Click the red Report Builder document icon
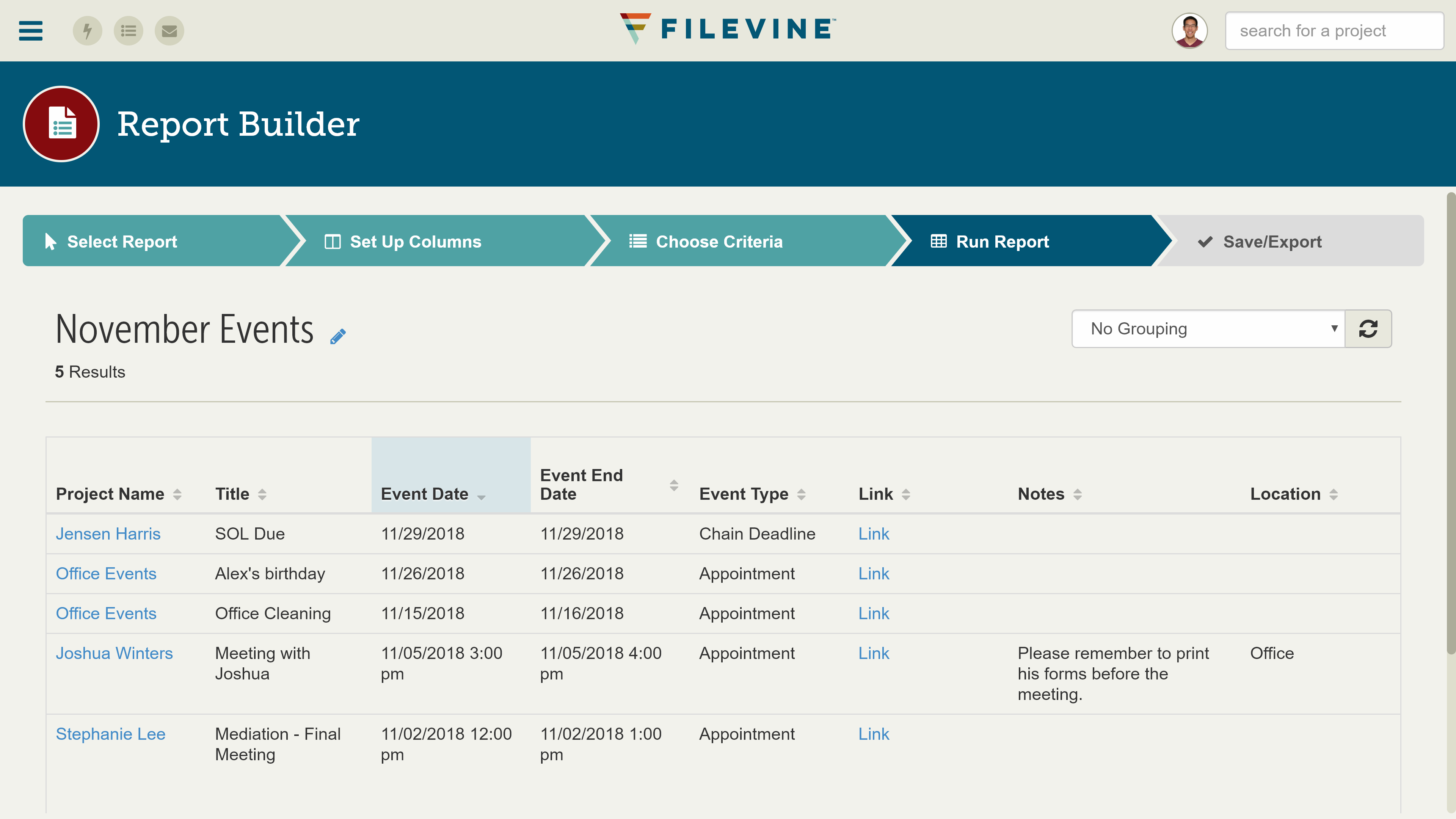Viewport: 1456px width, 819px height. [61, 124]
